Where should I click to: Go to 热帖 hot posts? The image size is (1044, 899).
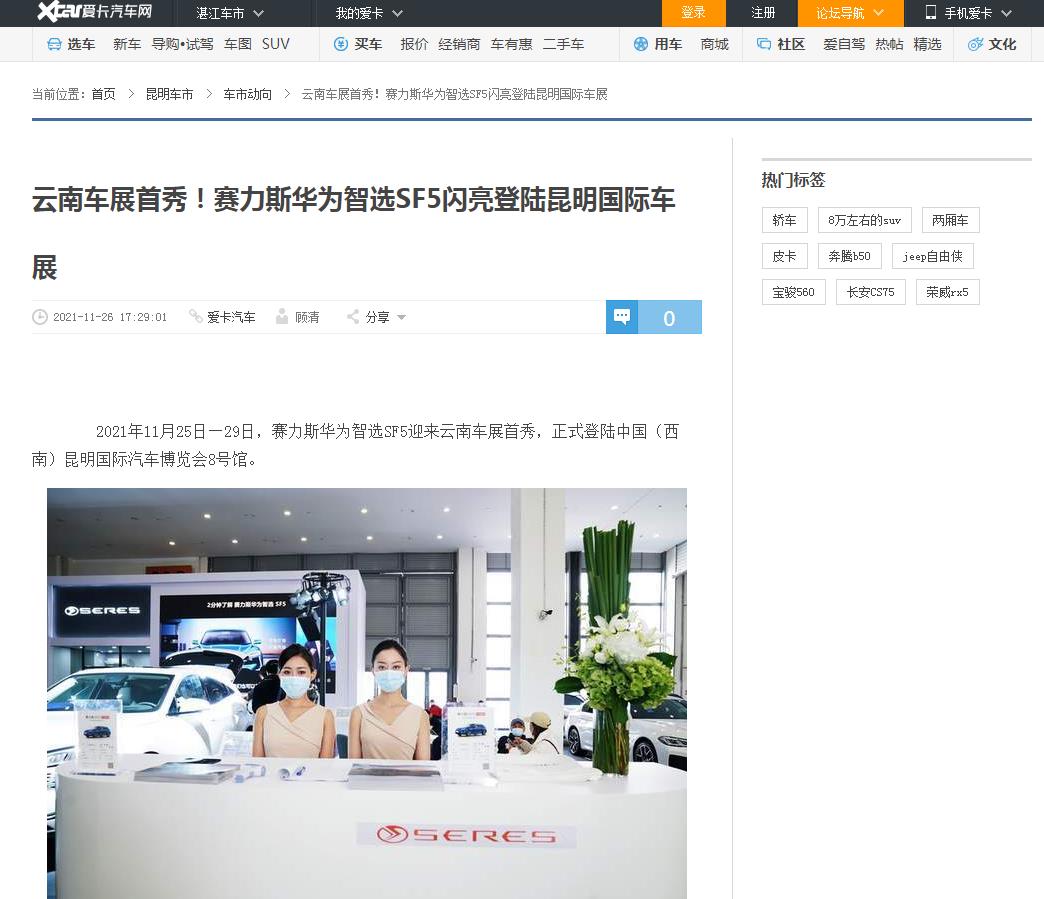point(889,45)
